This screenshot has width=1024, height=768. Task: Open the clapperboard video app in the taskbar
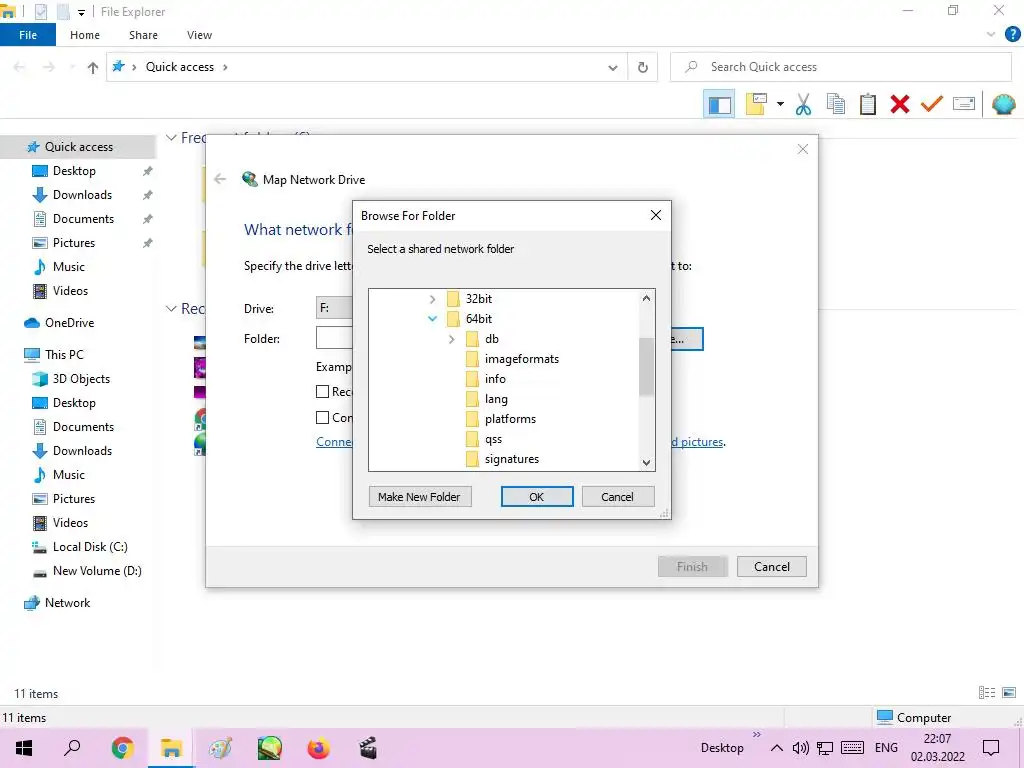point(368,748)
